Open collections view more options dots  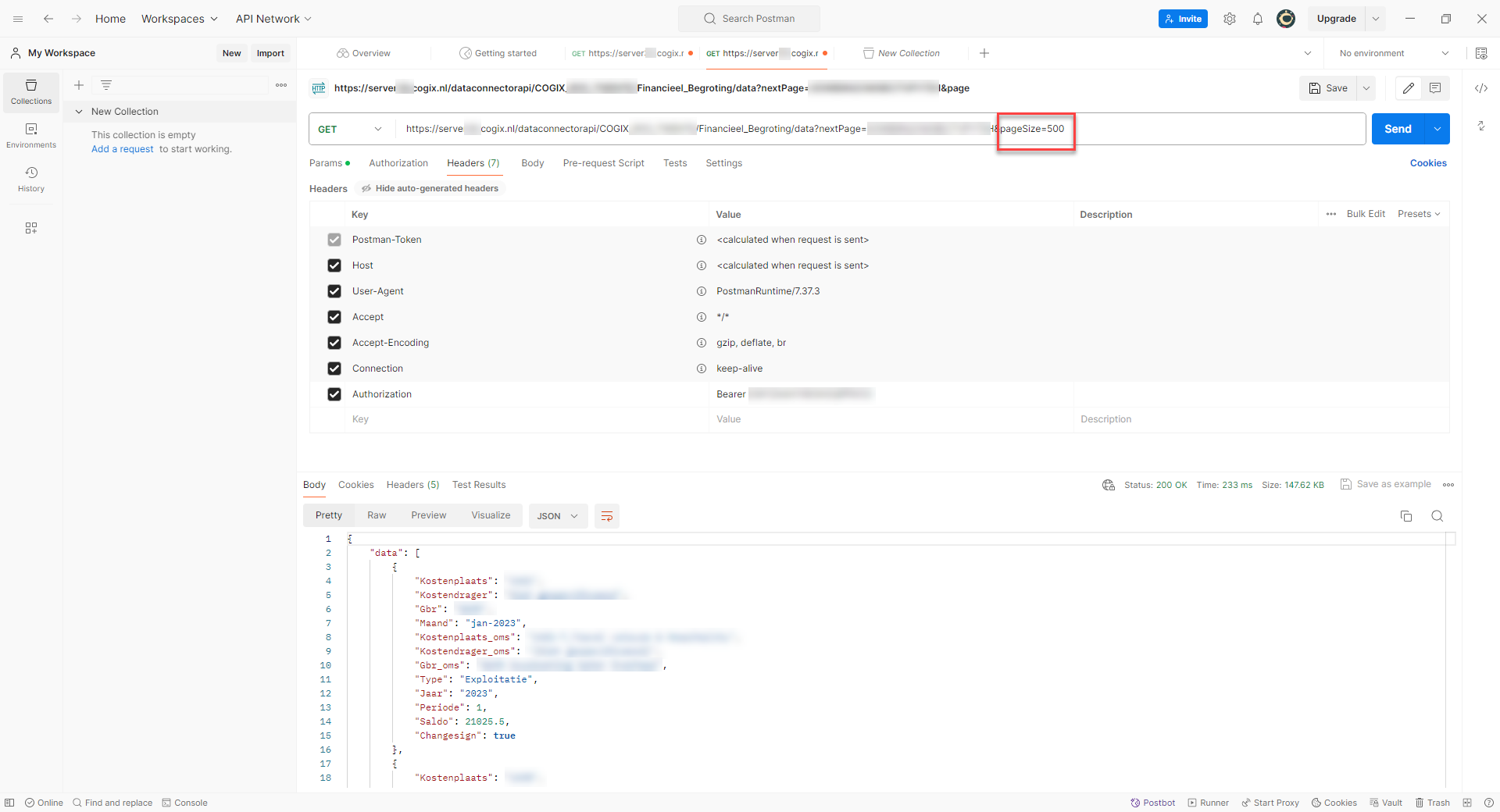click(x=281, y=85)
